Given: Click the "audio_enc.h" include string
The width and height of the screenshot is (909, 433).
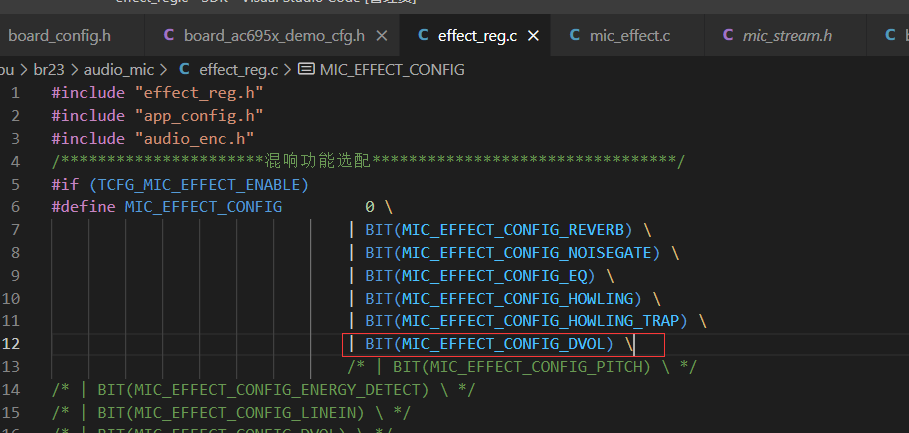Looking at the screenshot, I should 194,139.
